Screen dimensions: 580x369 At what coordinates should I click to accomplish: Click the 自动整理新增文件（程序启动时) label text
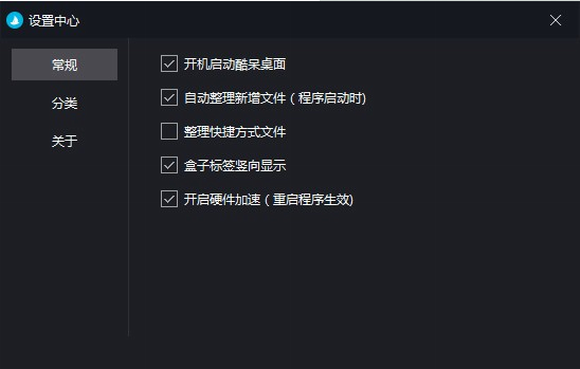(x=275, y=98)
